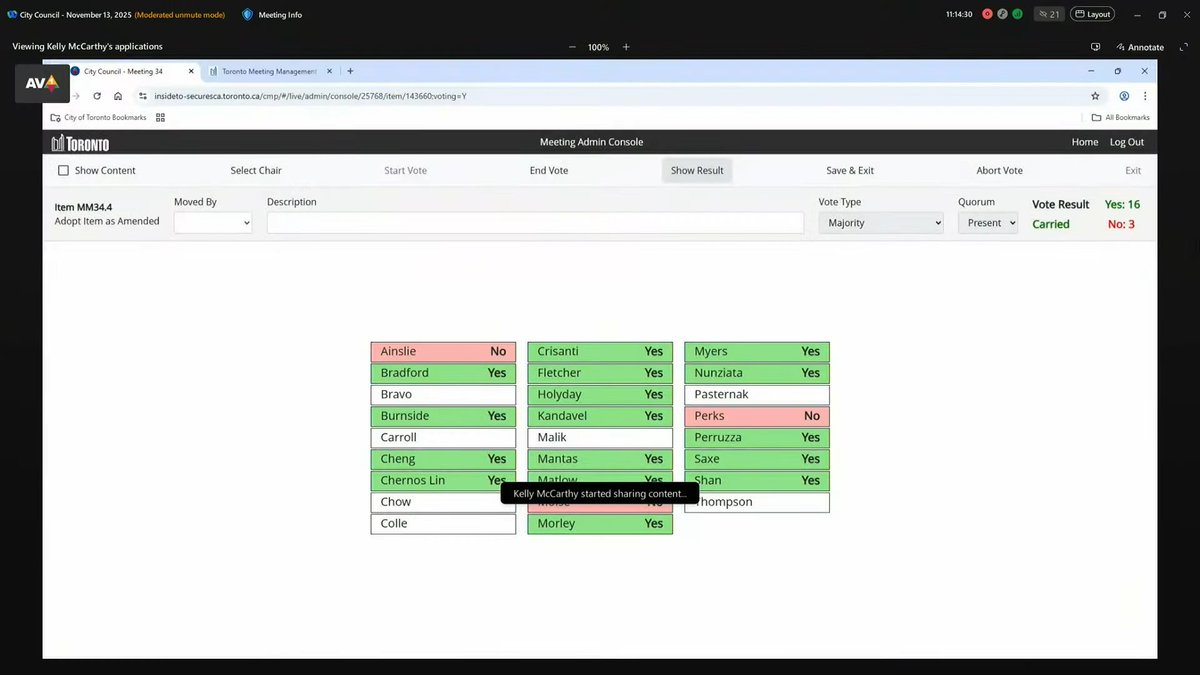This screenshot has width=1200, height=675.
Task: Click Abort Vote
Action: (999, 170)
